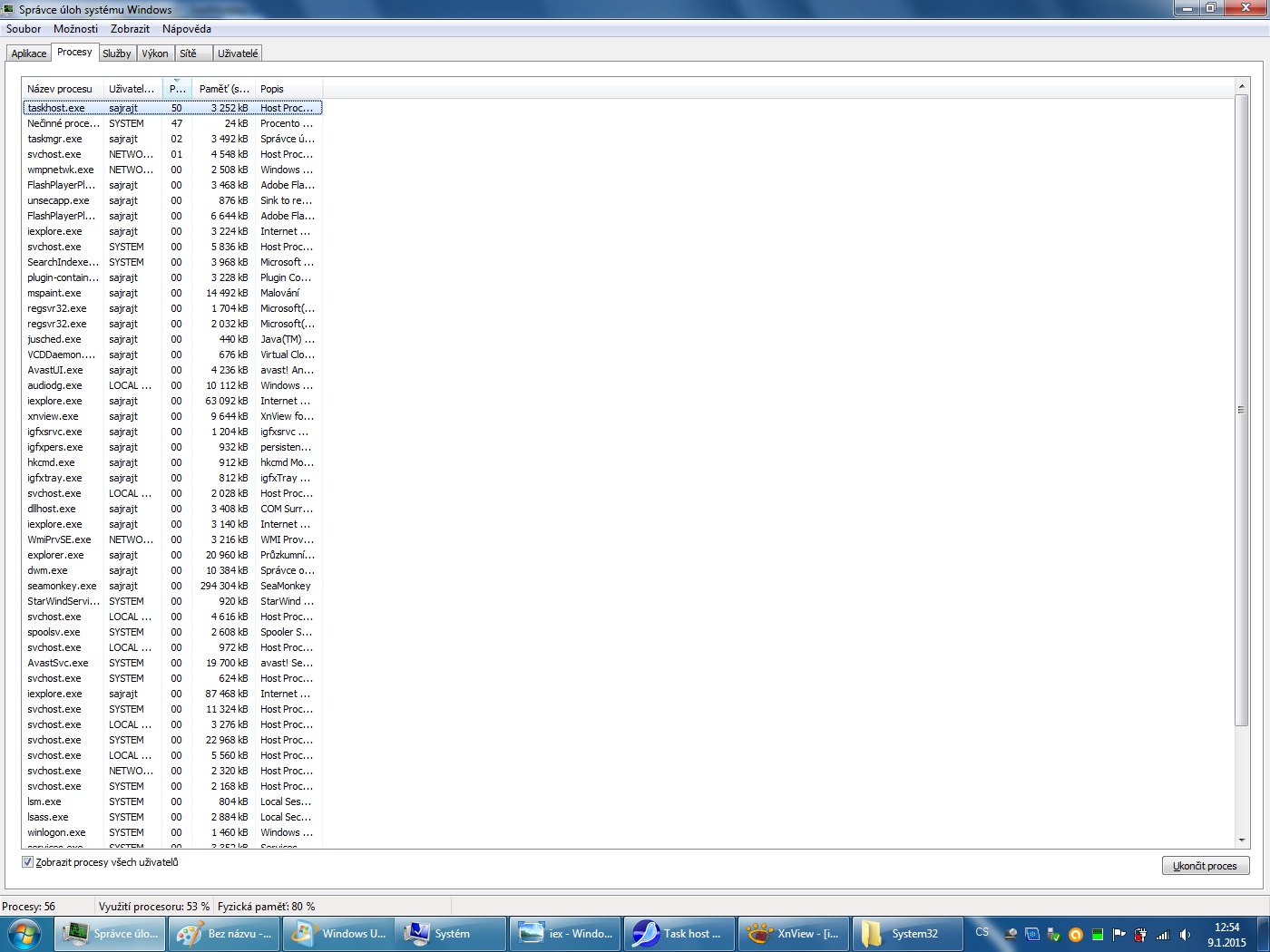Switch to the Služby tab
The height and width of the screenshot is (952, 1270).
117,53
